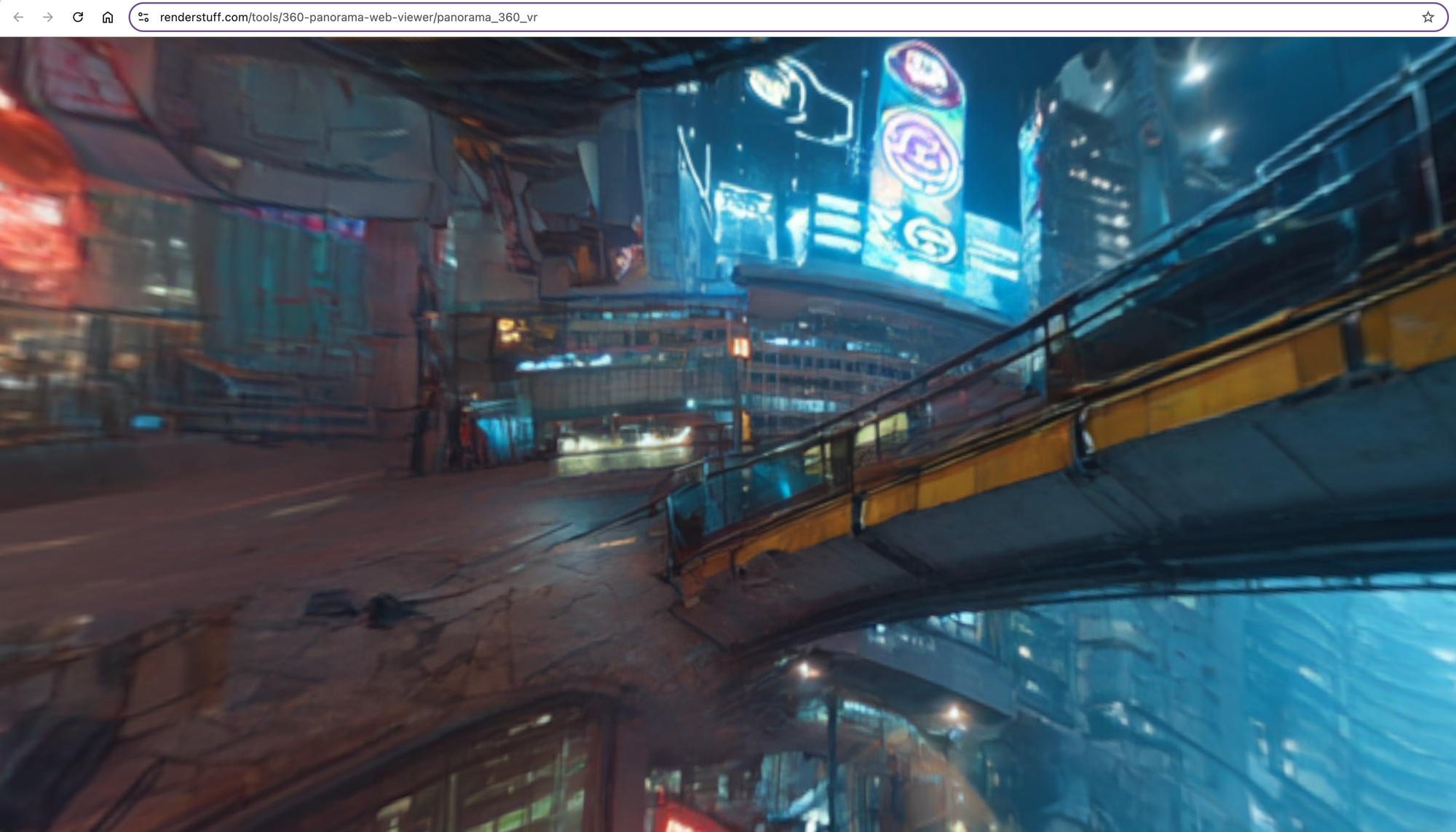The image size is (1456, 832).
Task: Open the browser home page
Action: (108, 17)
